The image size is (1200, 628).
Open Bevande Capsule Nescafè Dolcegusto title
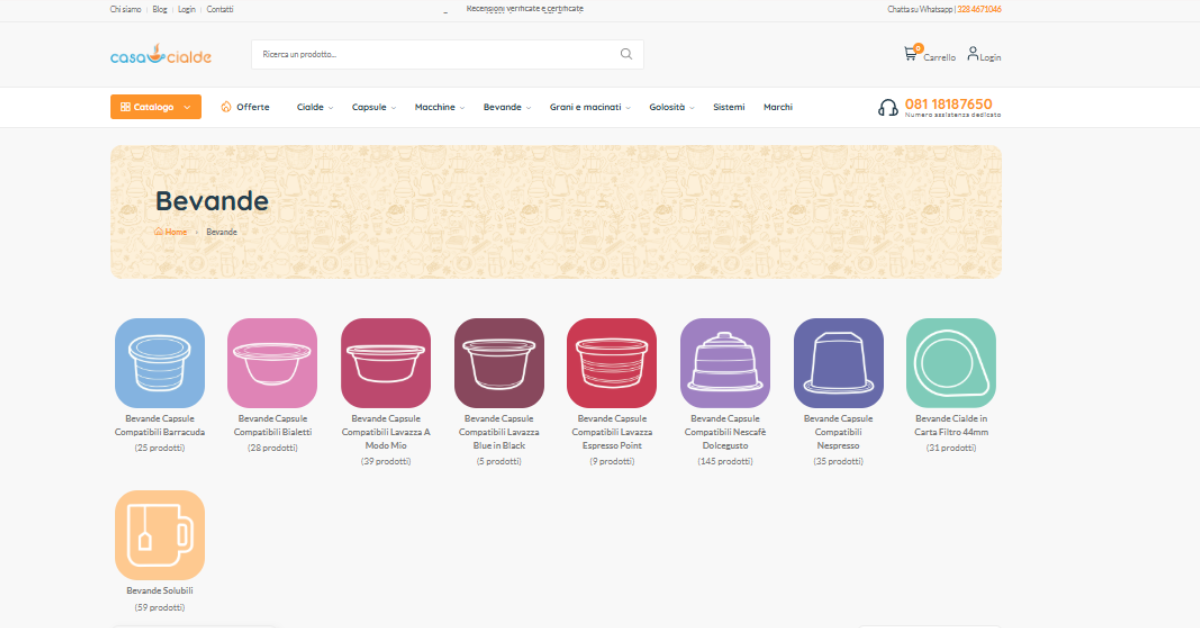point(725,432)
